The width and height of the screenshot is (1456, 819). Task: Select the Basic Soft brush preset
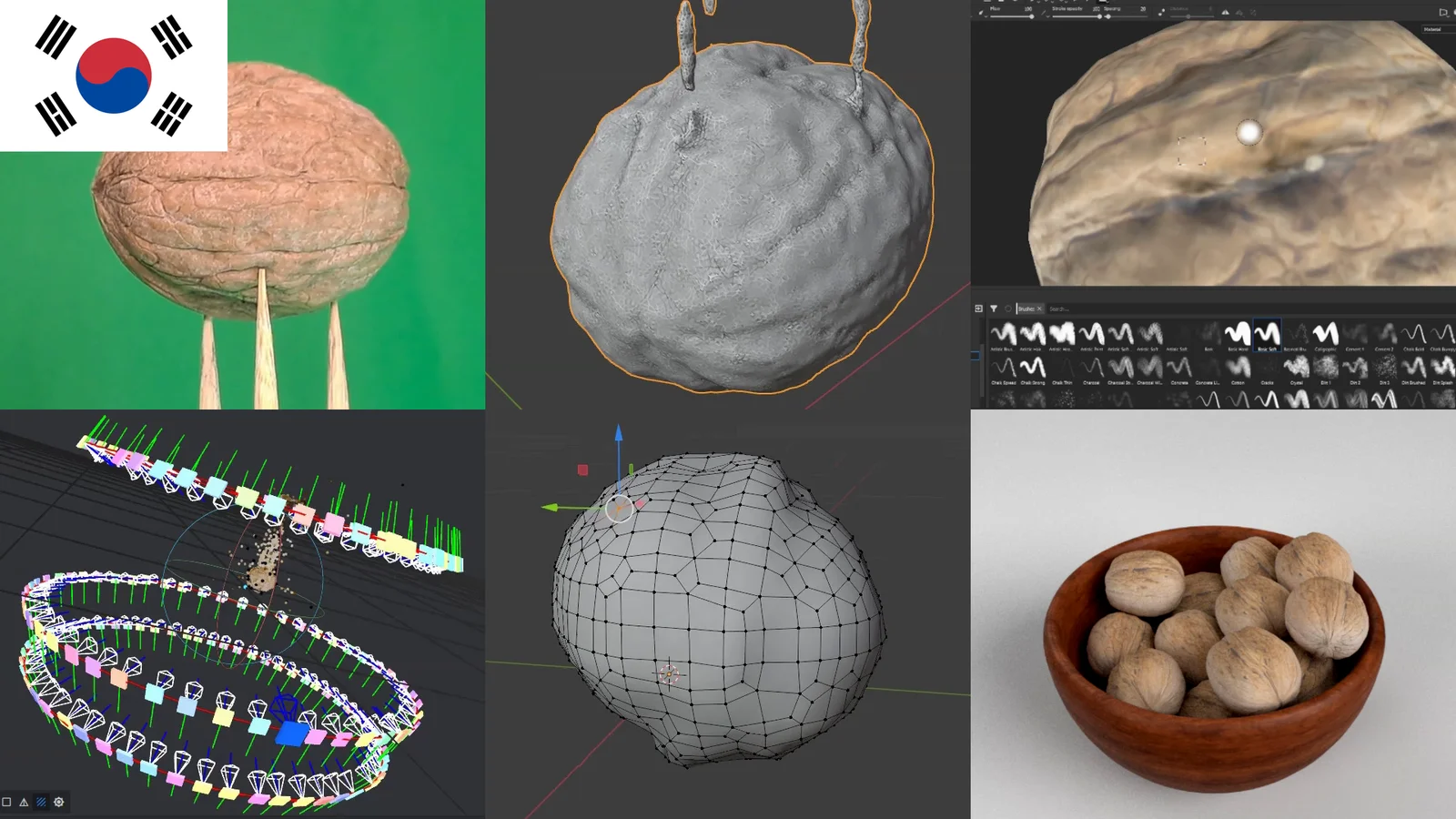(x=1267, y=335)
